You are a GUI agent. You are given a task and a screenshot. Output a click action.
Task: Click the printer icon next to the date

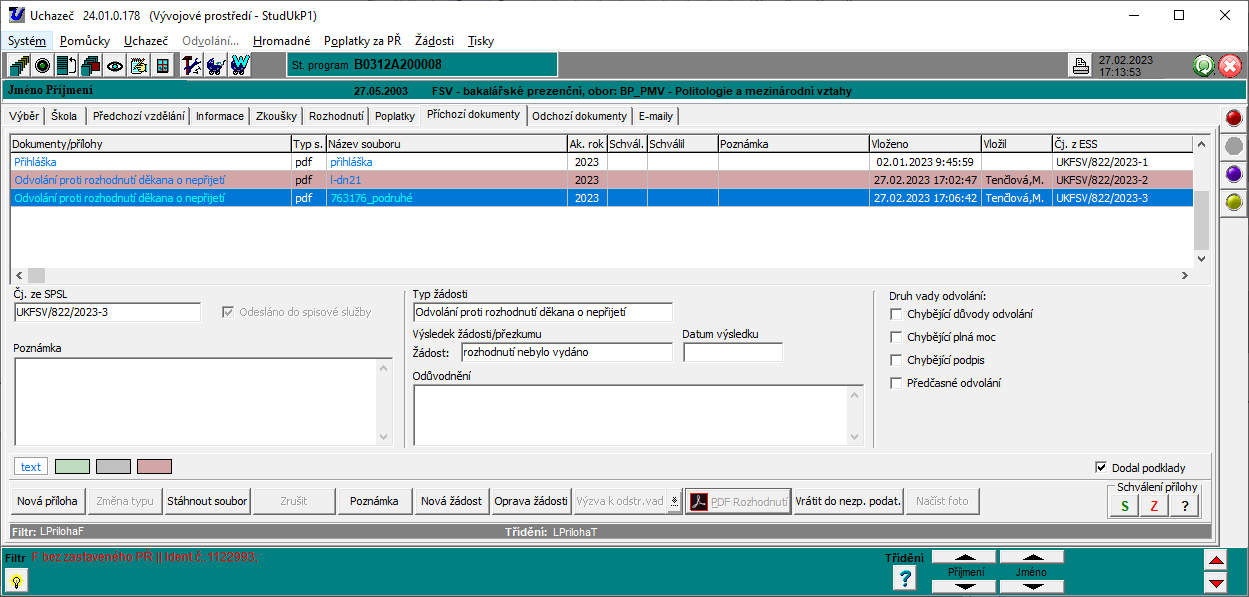[1080, 66]
